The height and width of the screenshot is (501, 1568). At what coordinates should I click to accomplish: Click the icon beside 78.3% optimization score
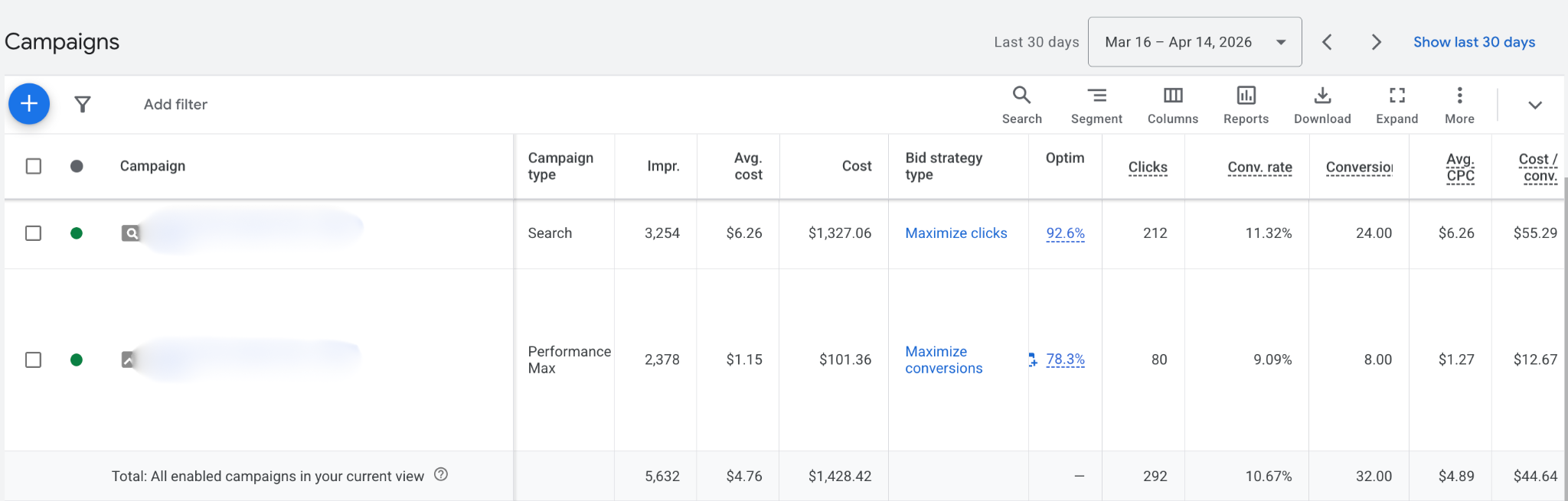(x=1033, y=359)
